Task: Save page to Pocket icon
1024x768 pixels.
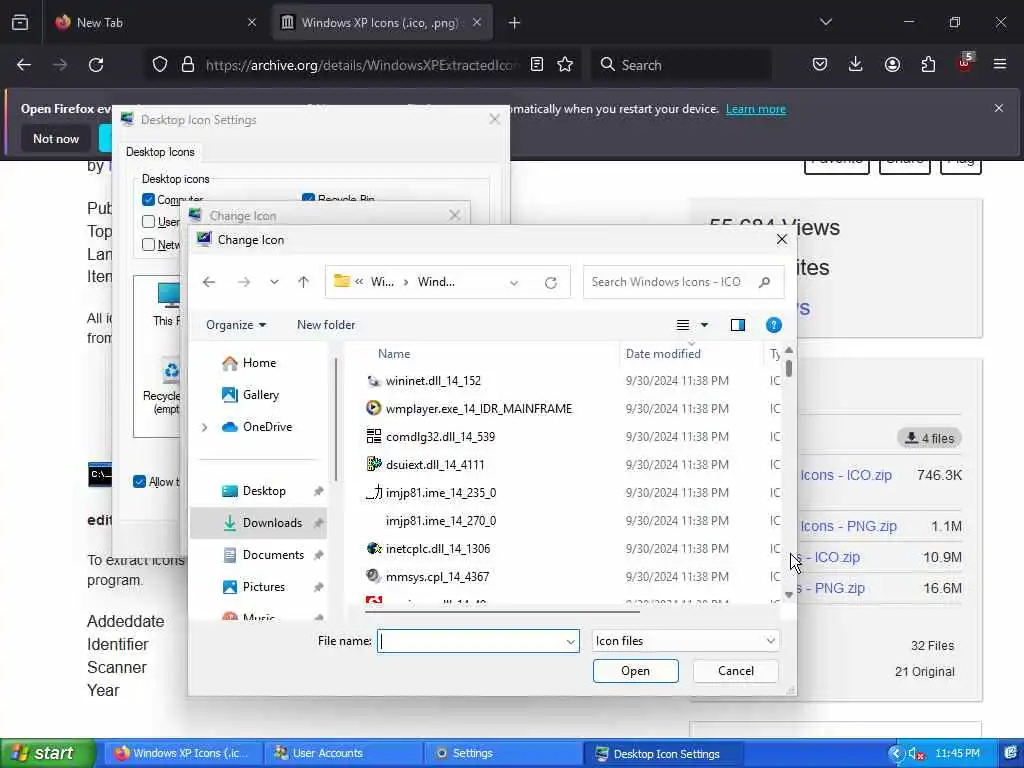Action: pyautogui.click(x=820, y=65)
